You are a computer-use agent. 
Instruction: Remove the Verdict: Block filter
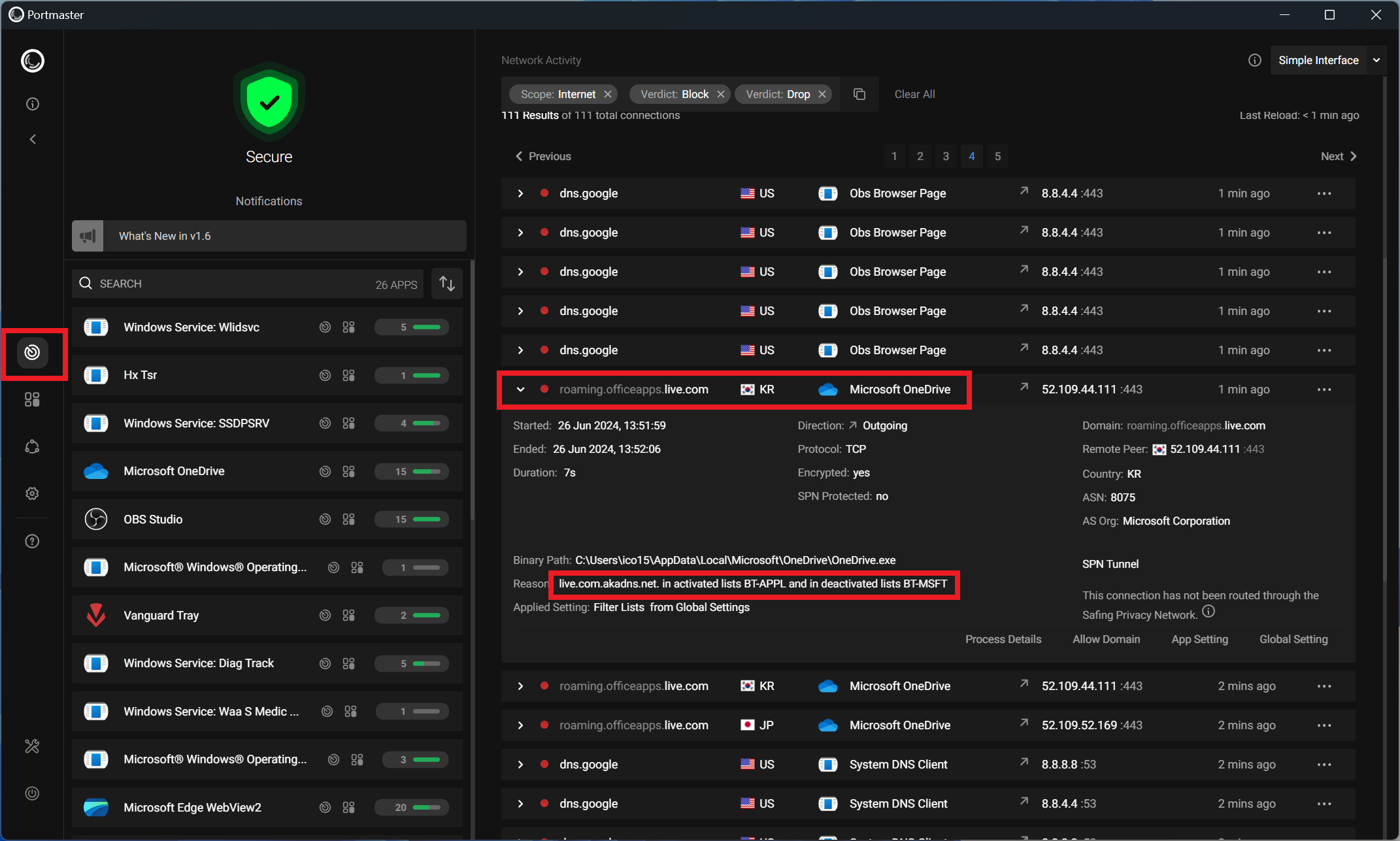click(721, 94)
